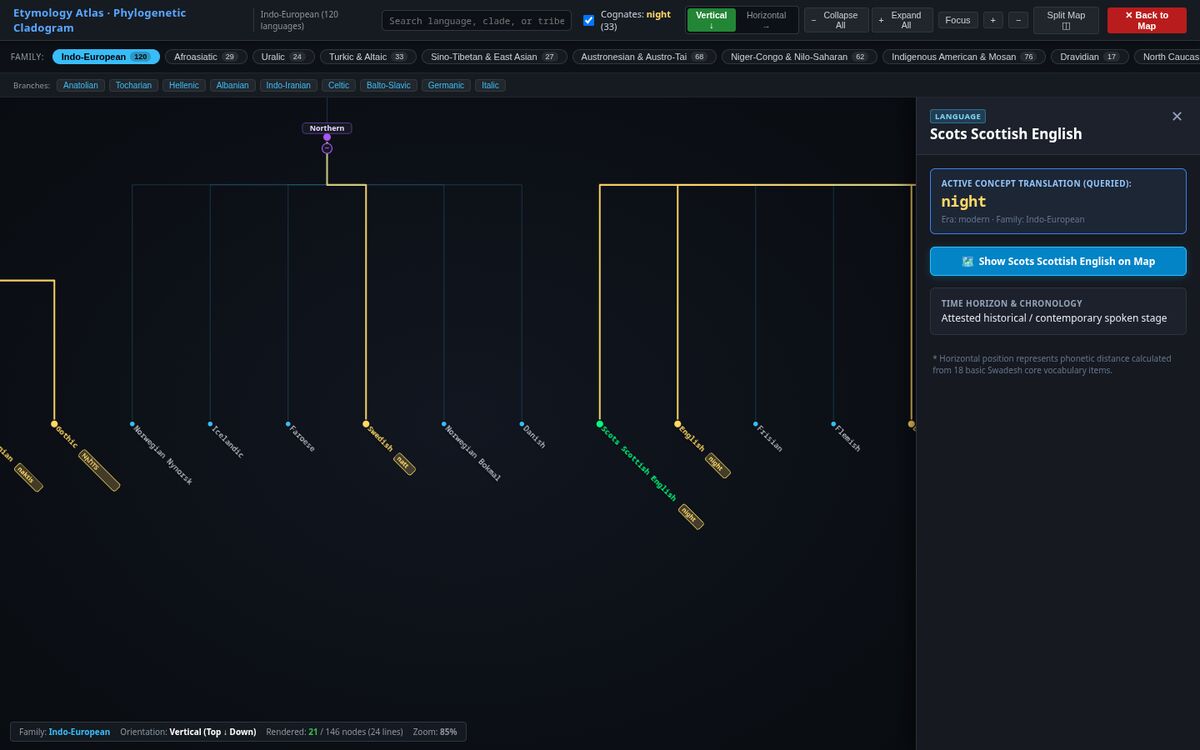The image size is (1200, 750).
Task: Jump to the Celtic branch
Action: [x=339, y=85]
